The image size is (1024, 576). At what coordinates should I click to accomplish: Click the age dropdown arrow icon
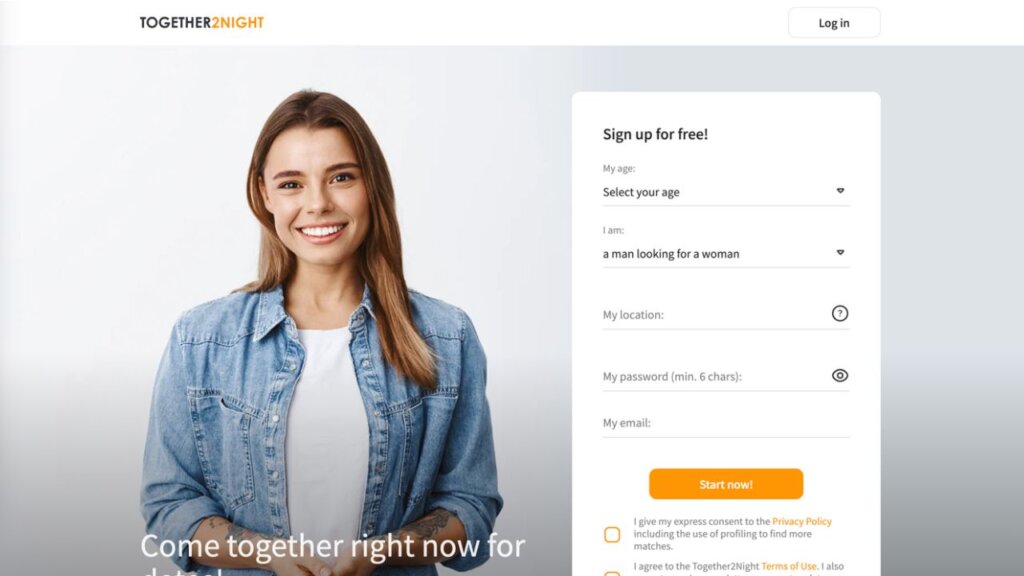[840, 191]
